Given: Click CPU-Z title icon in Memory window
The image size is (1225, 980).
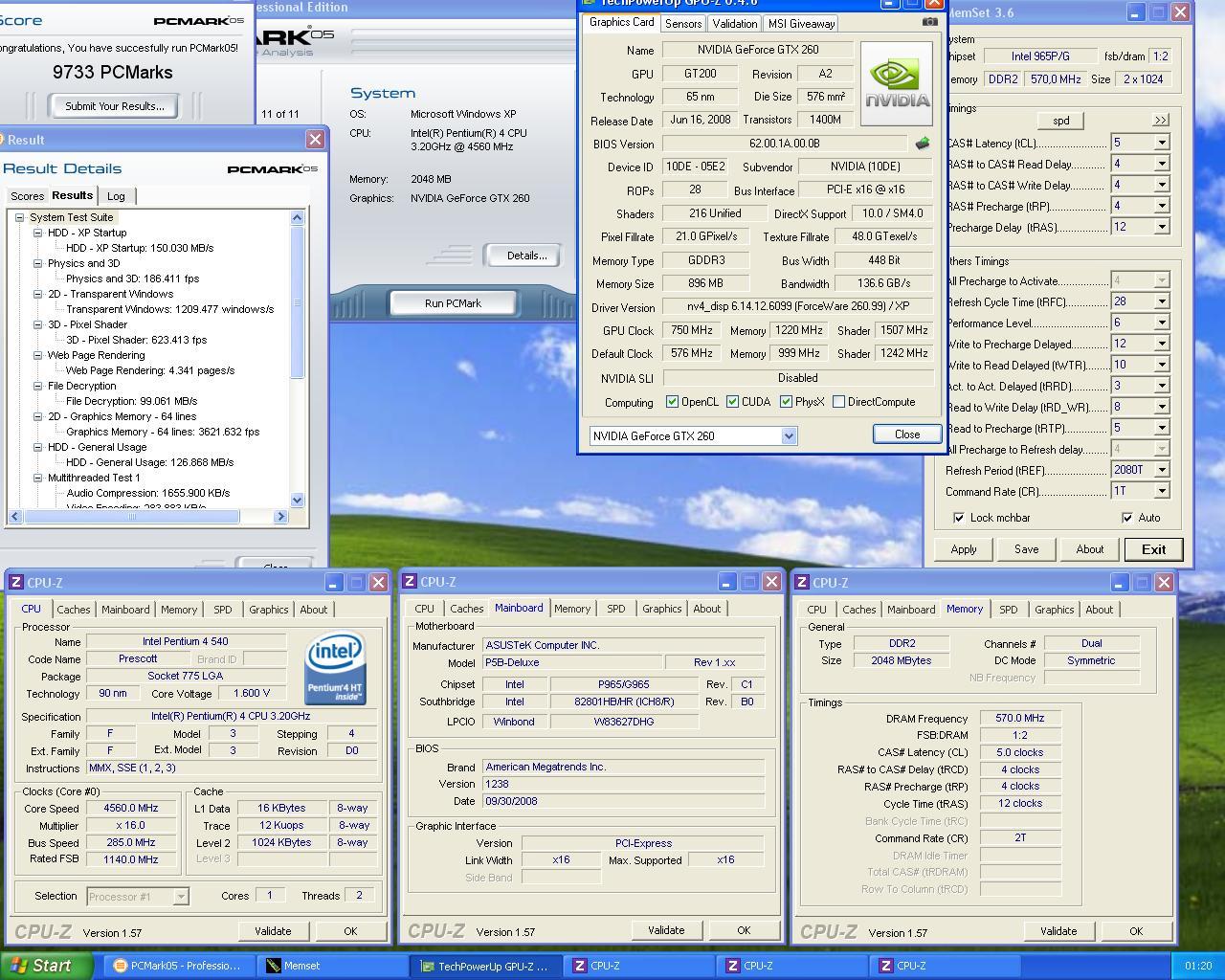Looking at the screenshot, I should [802, 582].
